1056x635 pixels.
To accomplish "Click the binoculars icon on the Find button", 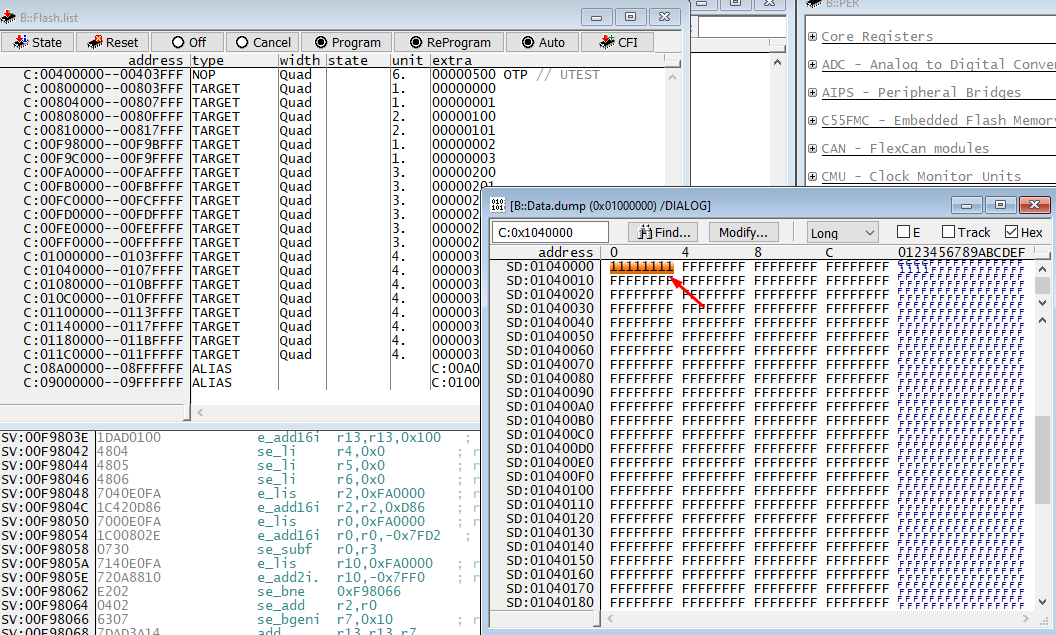I will click(643, 232).
